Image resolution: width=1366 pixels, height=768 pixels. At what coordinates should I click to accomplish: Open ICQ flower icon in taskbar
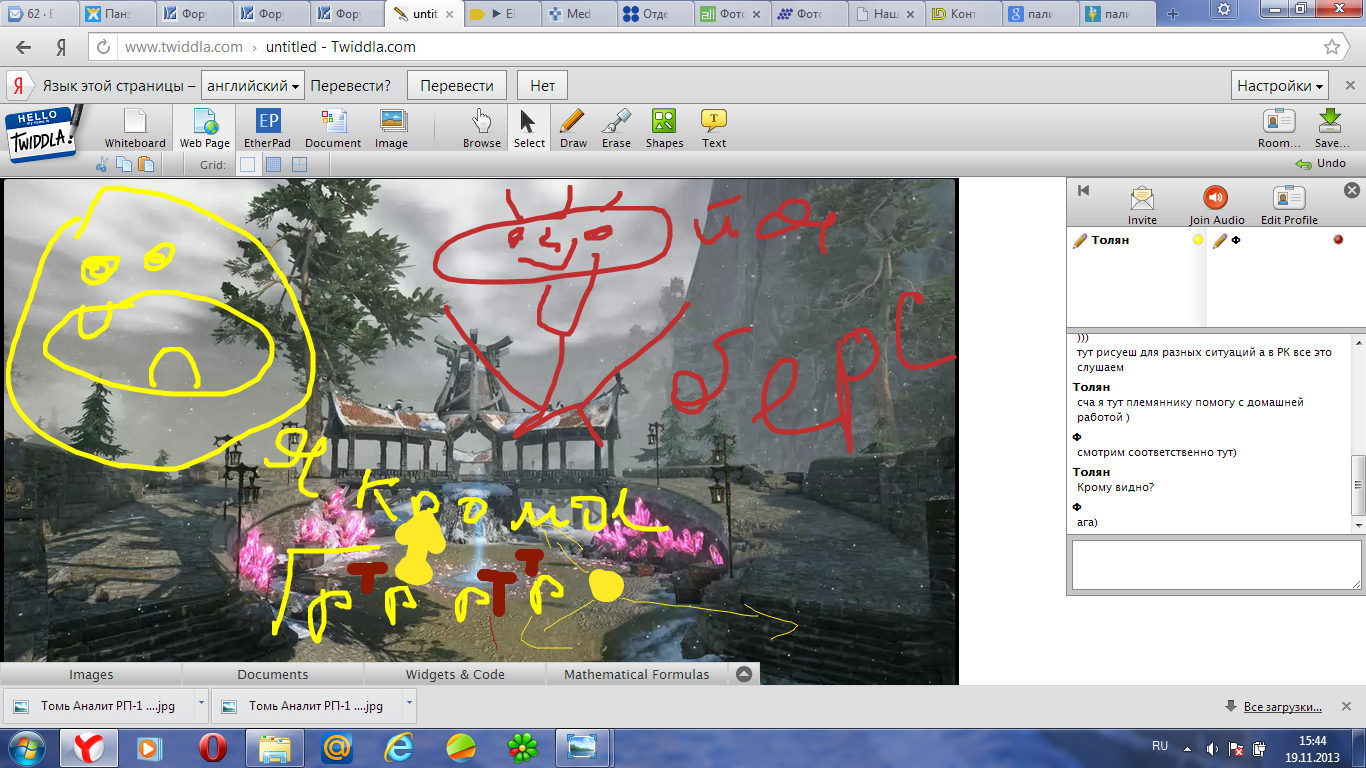tap(523, 747)
